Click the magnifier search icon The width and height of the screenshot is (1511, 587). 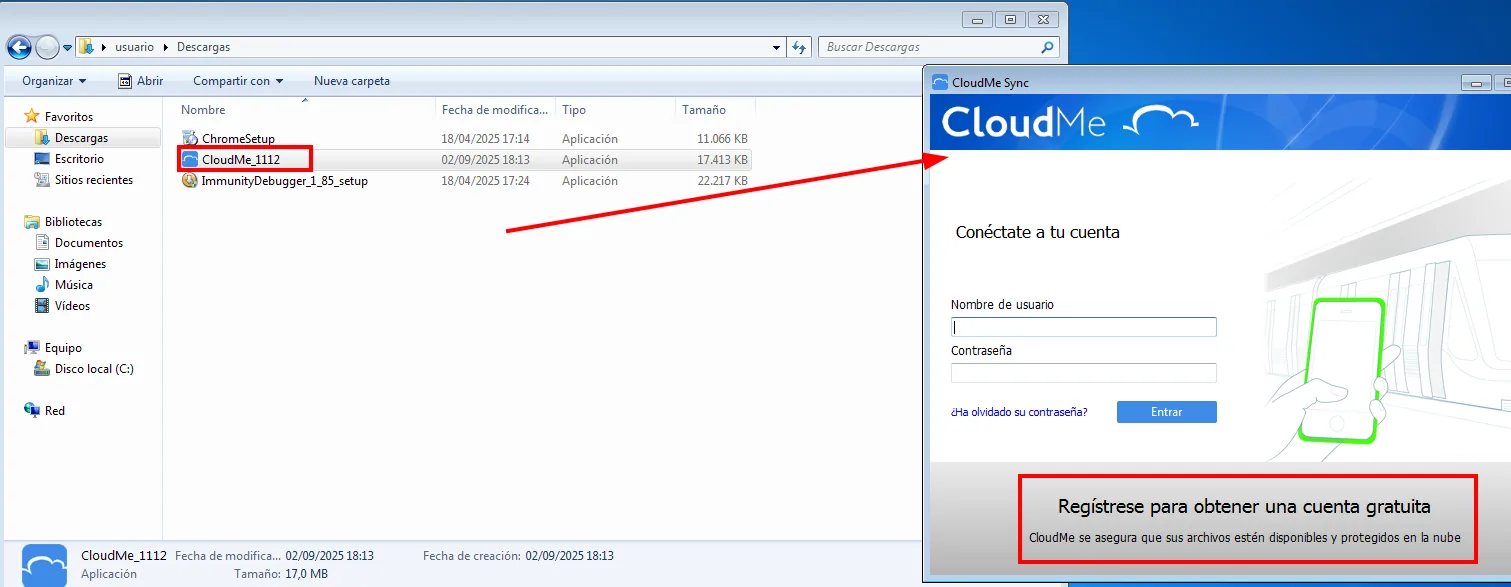1047,47
